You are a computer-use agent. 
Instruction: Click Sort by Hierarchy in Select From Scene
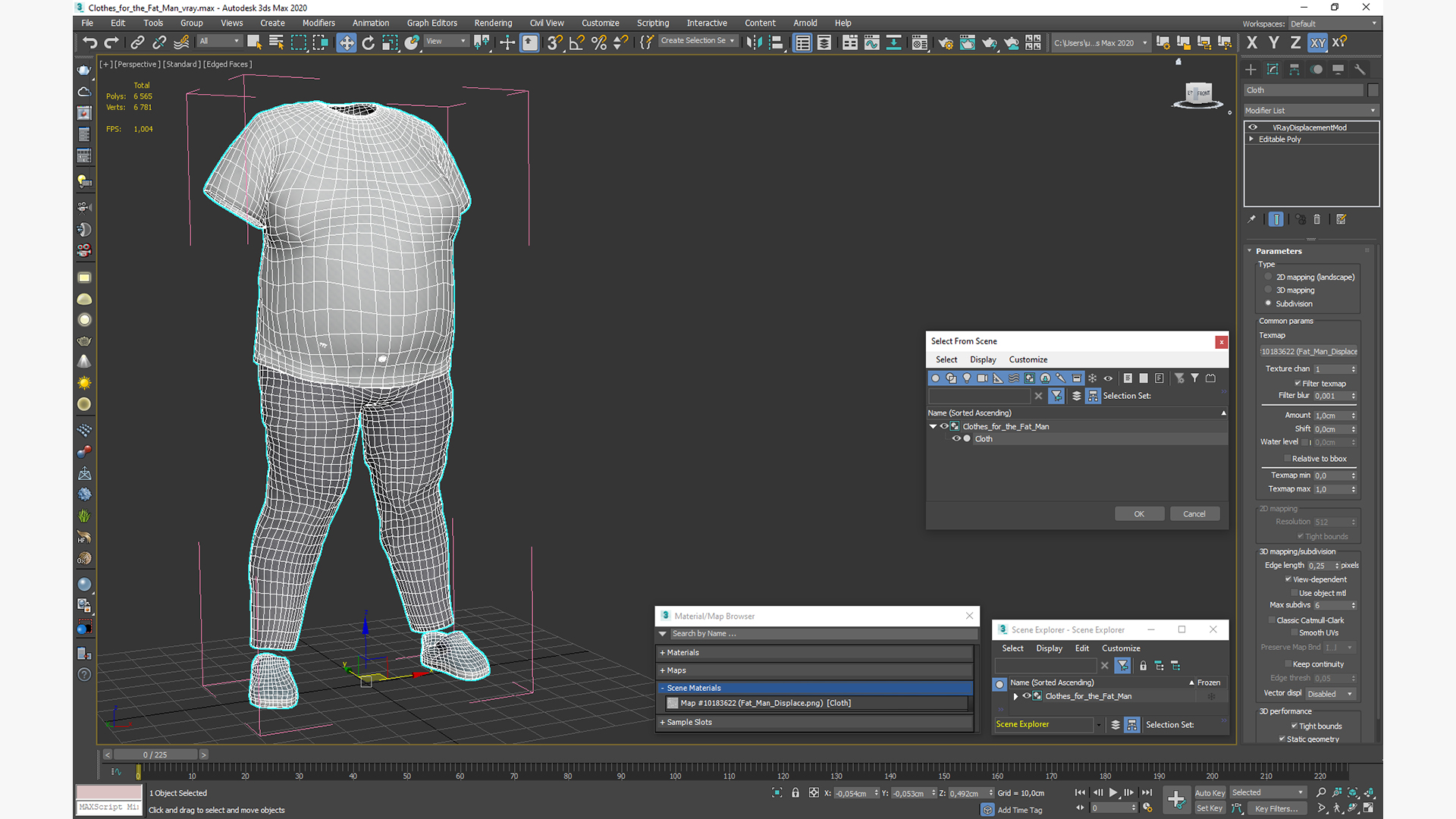1093,396
